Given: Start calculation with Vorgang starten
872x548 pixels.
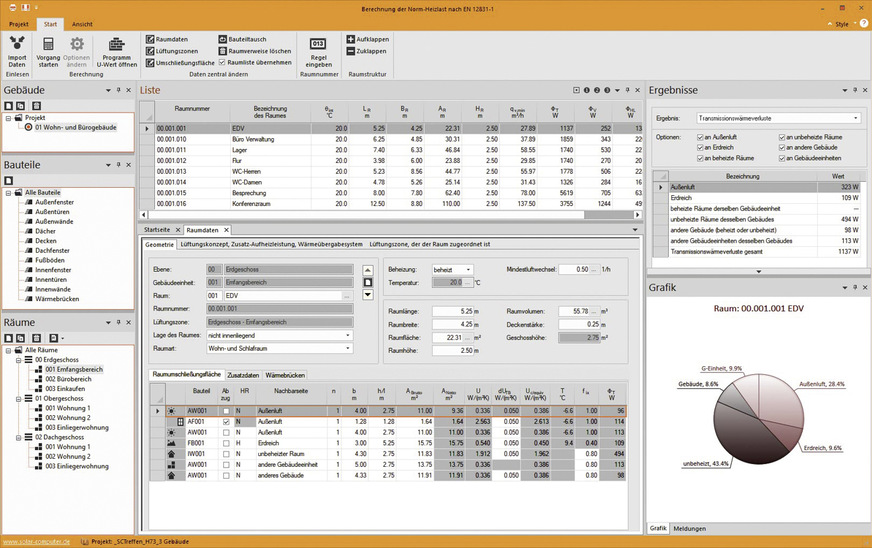Looking at the screenshot, I should click(x=48, y=44).
